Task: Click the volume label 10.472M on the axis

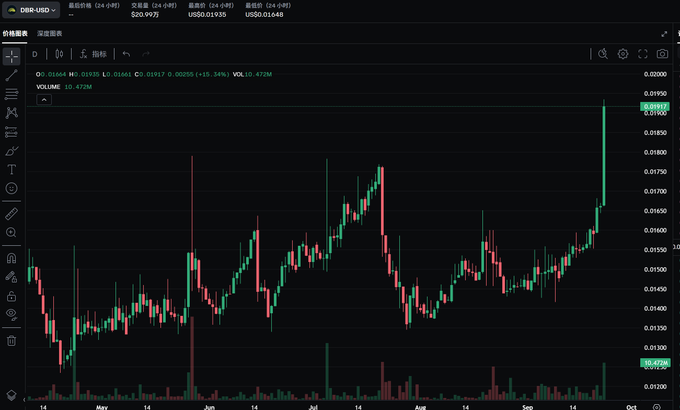Action: (x=655, y=363)
